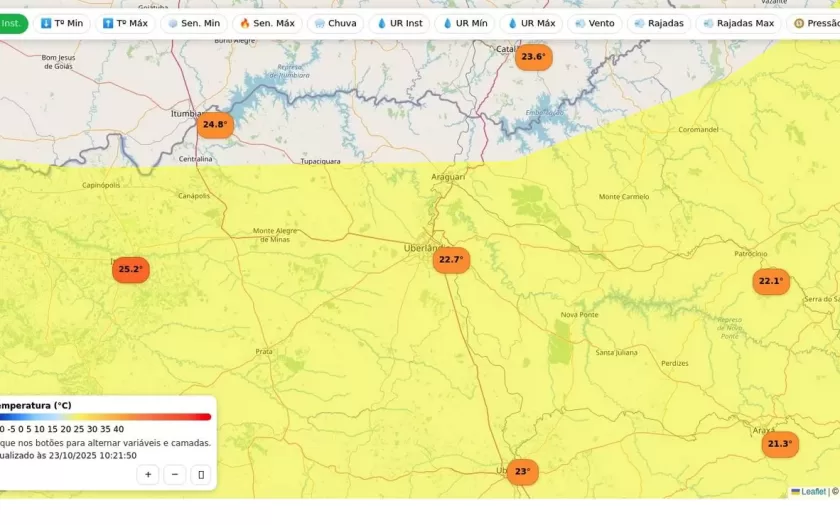This screenshot has height=525, width=840.
Task: Switch to Sen. Mín layer
Action: pyautogui.click(x=194, y=23)
